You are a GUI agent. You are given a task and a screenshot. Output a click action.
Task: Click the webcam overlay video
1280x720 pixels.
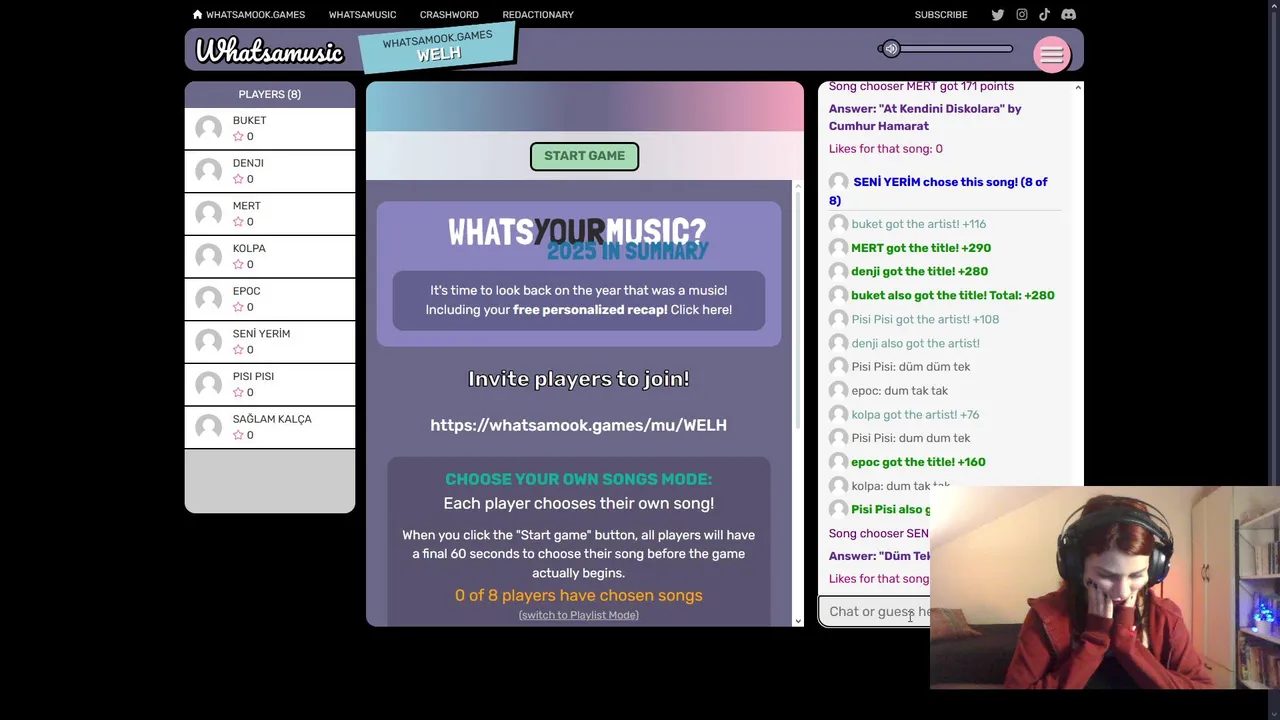[x=1104, y=588]
